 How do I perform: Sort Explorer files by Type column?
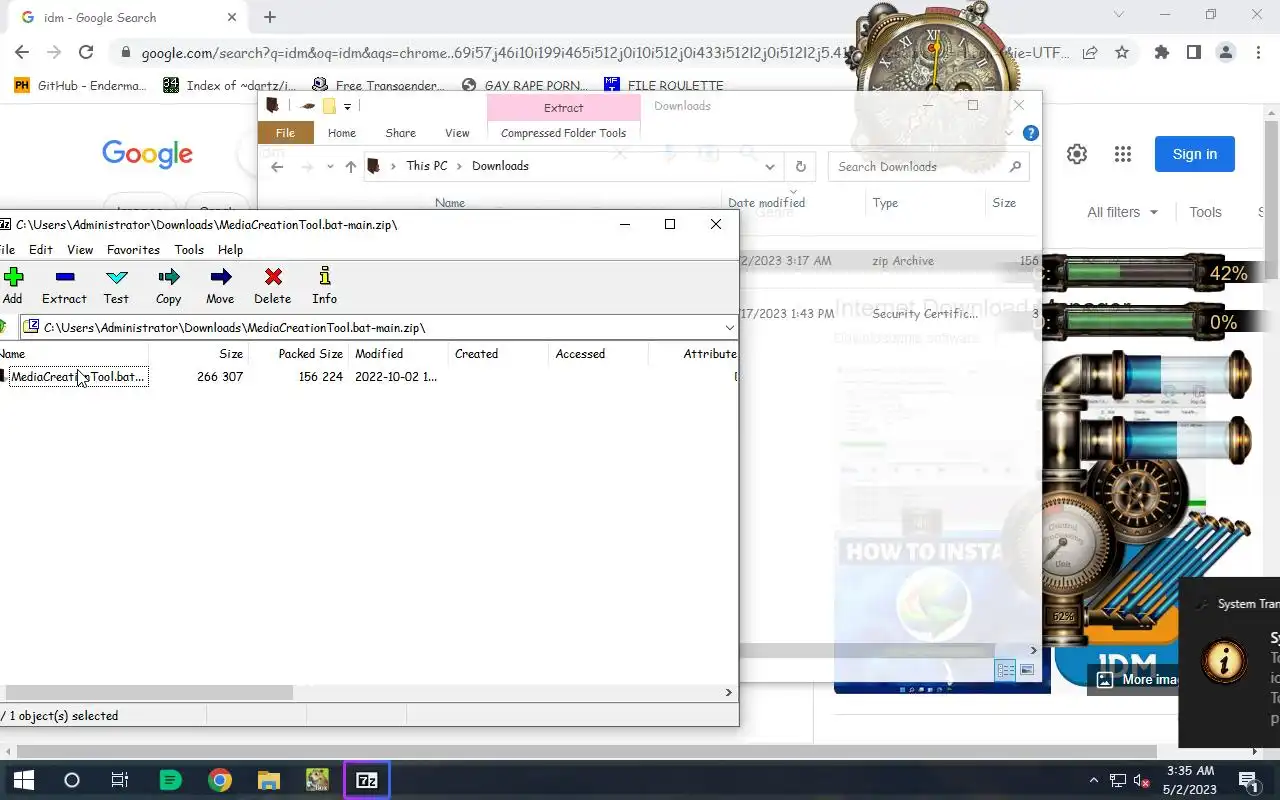pyautogui.click(x=885, y=203)
